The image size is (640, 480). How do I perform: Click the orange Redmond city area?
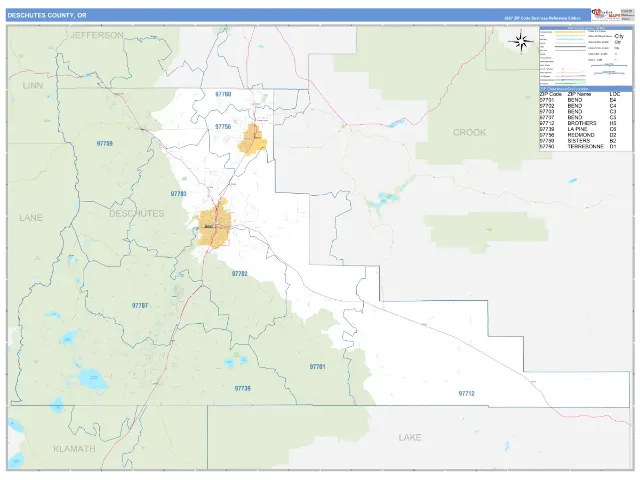252,140
